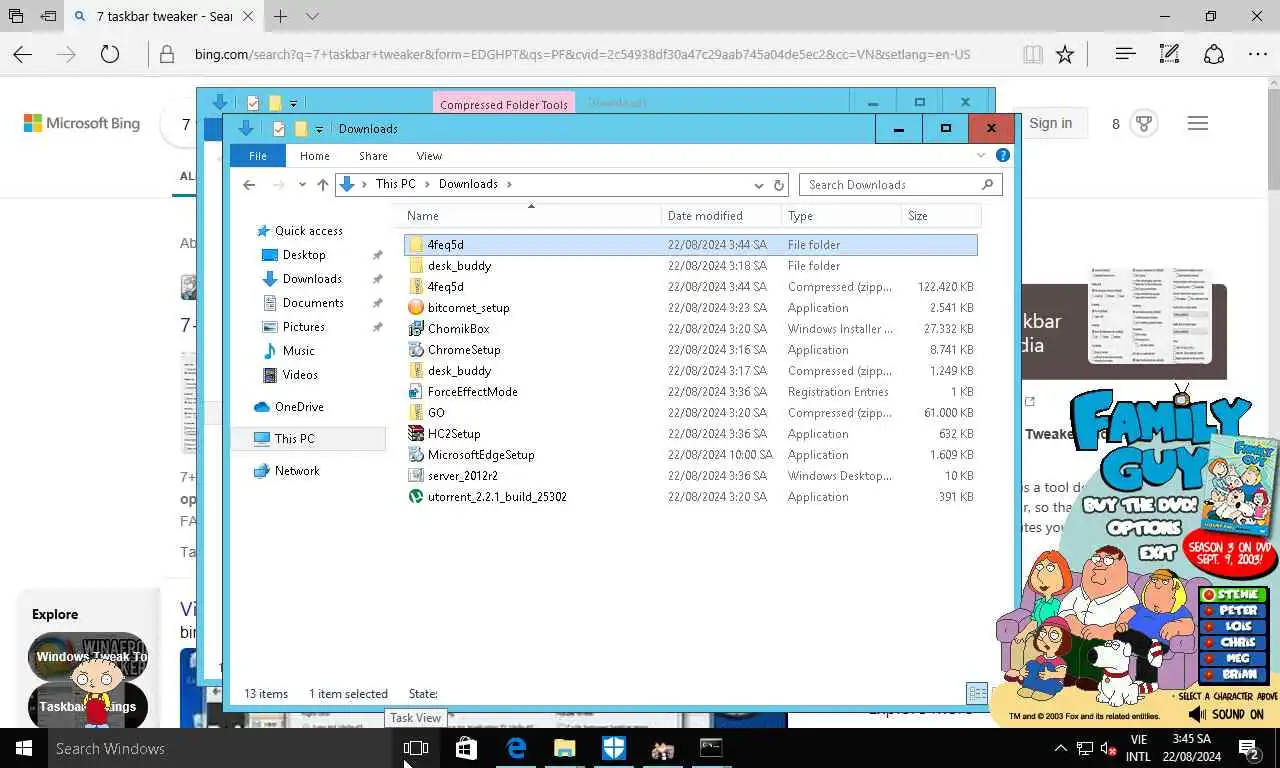Open Microsoft Edge from the taskbar
This screenshot has width=1280, height=768.
pyautogui.click(x=516, y=748)
